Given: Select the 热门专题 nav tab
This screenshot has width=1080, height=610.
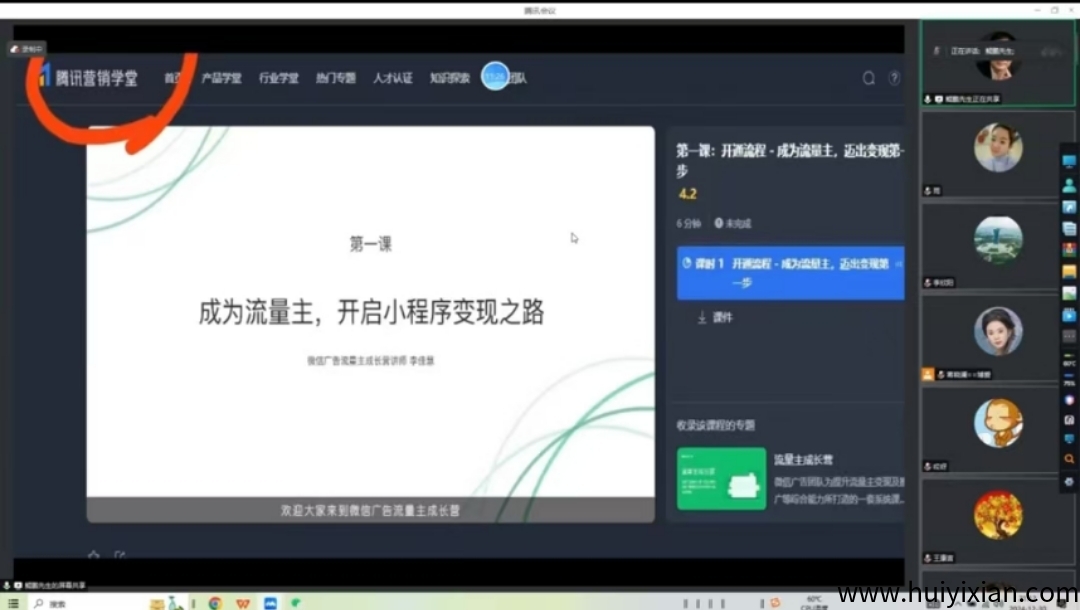Looking at the screenshot, I should [335, 78].
